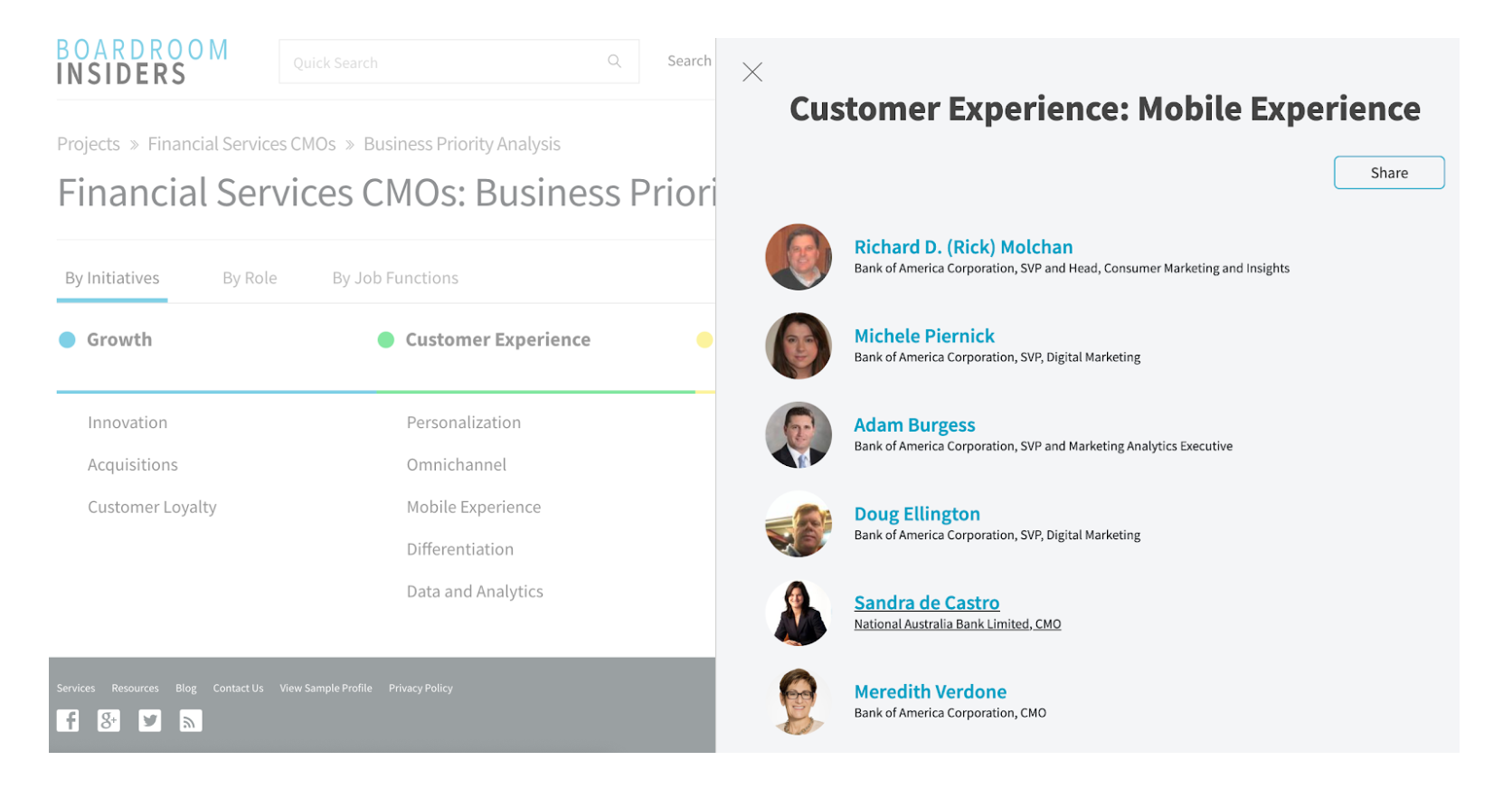Viewport: 1512px width, 789px height.
Task: Focus the Quick Search input field
Action: pyautogui.click(x=459, y=62)
